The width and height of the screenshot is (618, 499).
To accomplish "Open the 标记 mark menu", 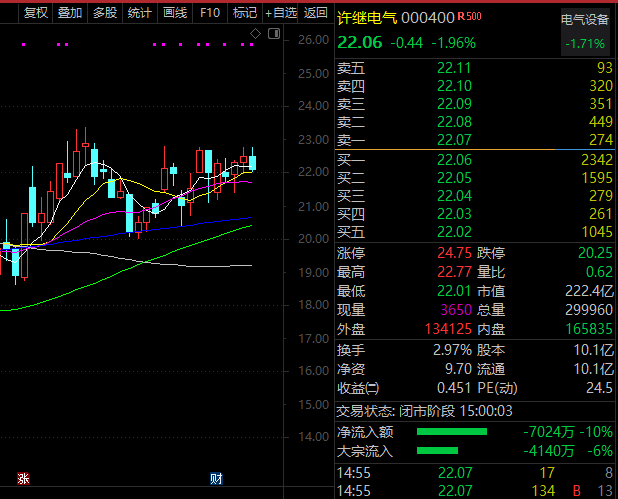I will click(x=244, y=13).
